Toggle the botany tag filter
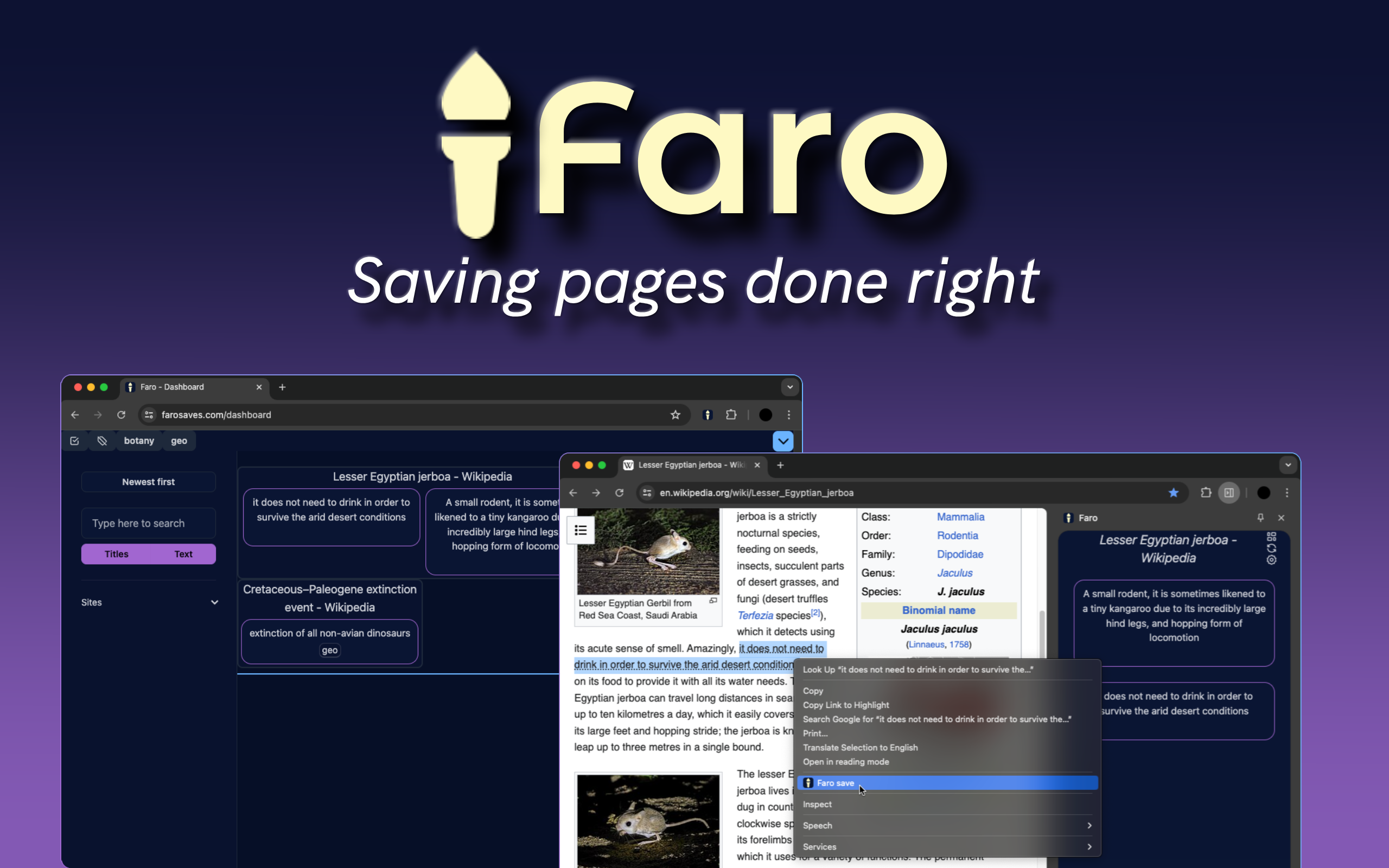Screen dimensions: 1389x868 [139, 441]
